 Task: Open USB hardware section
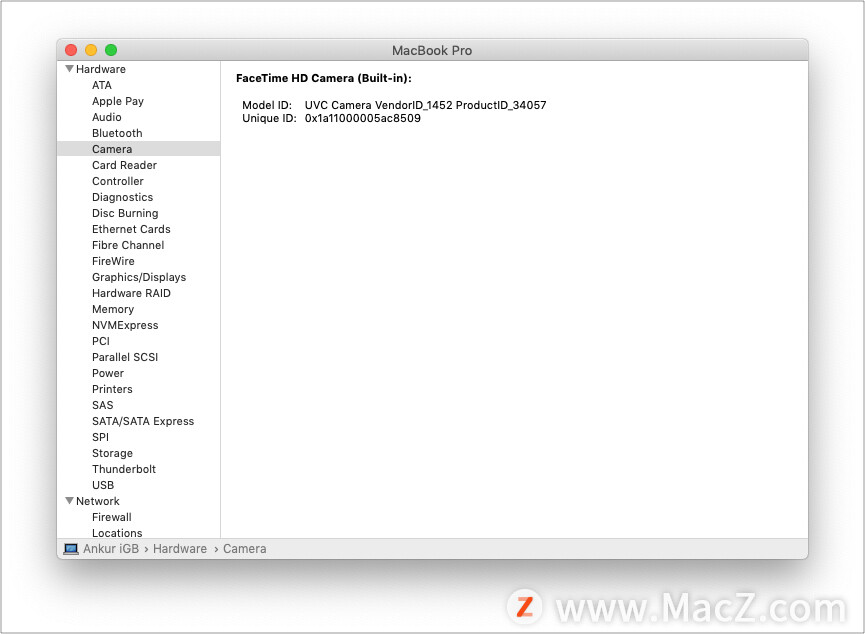pos(103,485)
